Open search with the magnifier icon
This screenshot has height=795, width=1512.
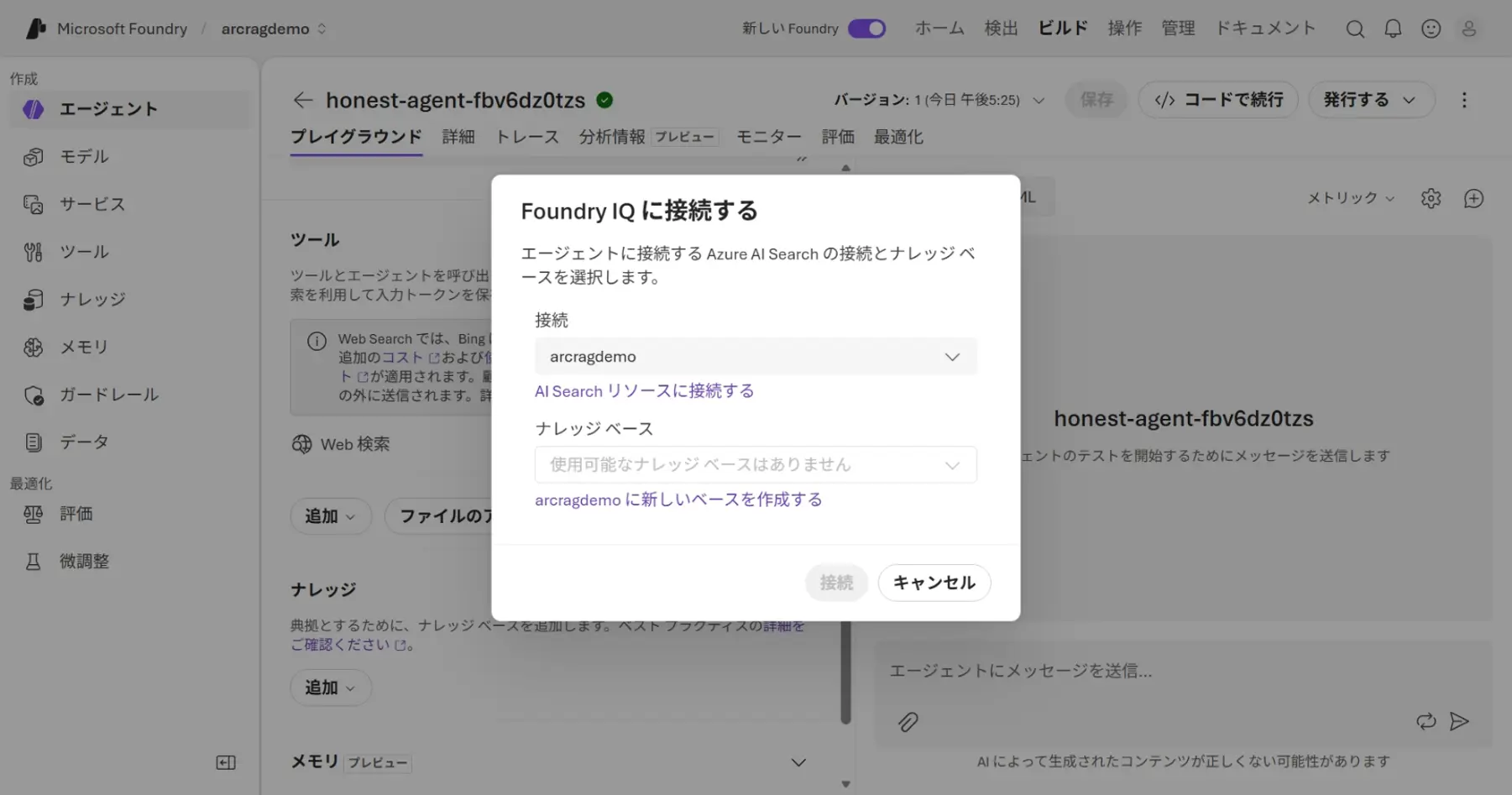point(1354,29)
